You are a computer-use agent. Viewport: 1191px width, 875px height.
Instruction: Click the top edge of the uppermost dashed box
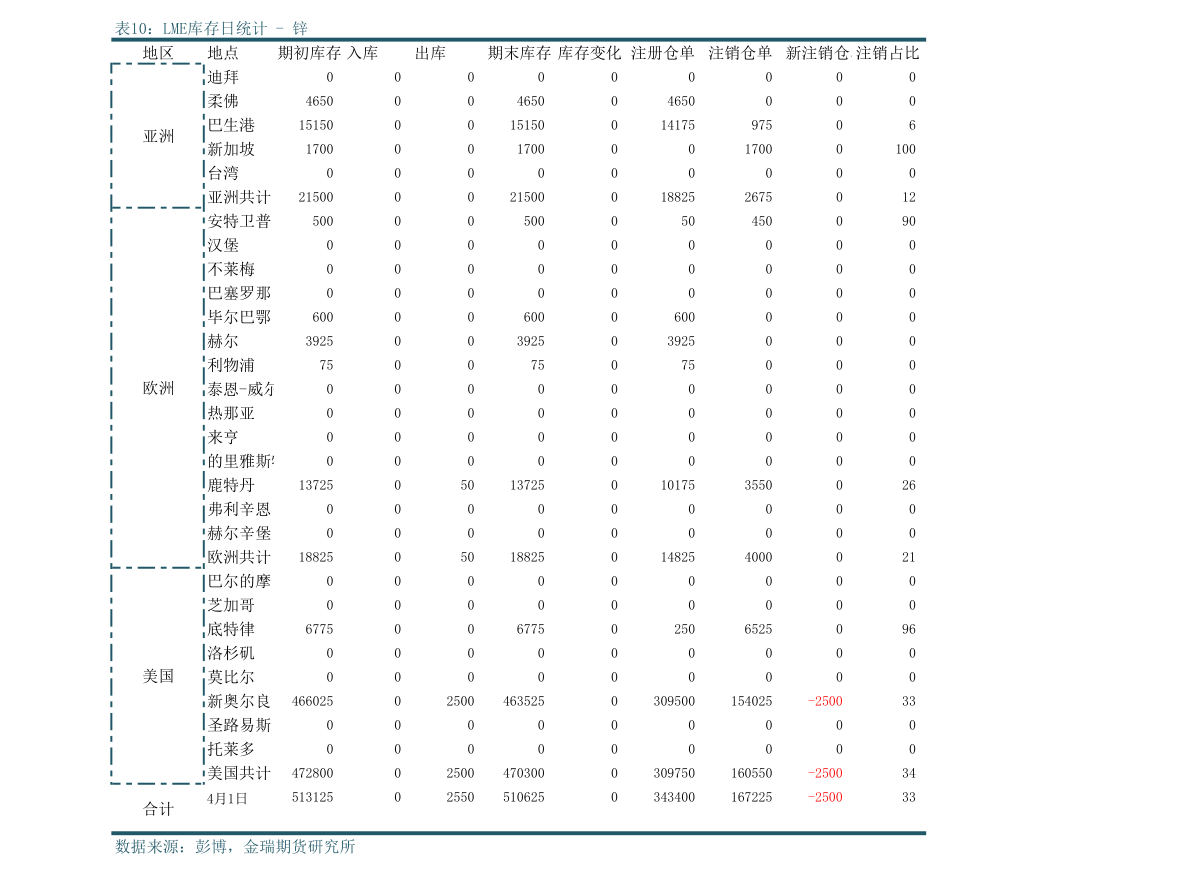157,64
